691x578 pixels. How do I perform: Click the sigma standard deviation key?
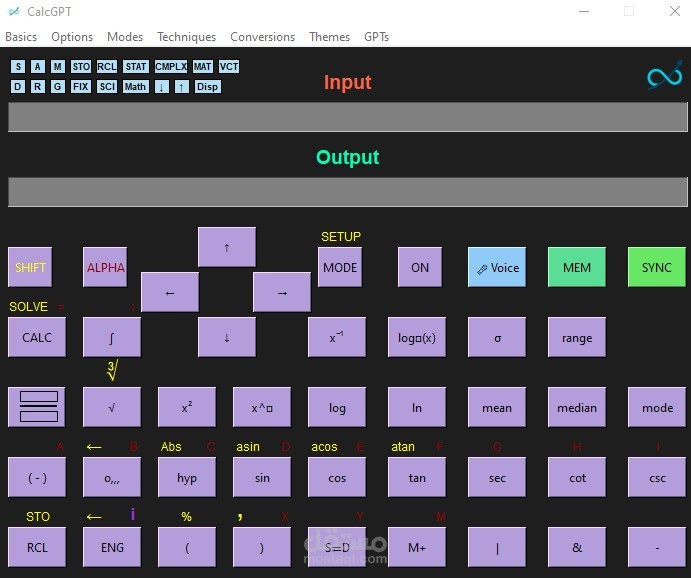click(497, 337)
